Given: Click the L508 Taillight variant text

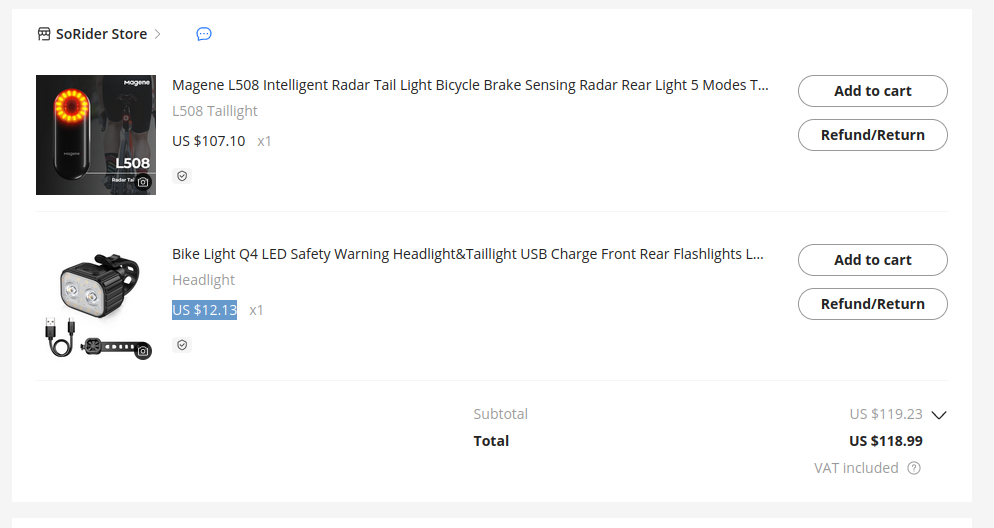Looking at the screenshot, I should (x=215, y=111).
